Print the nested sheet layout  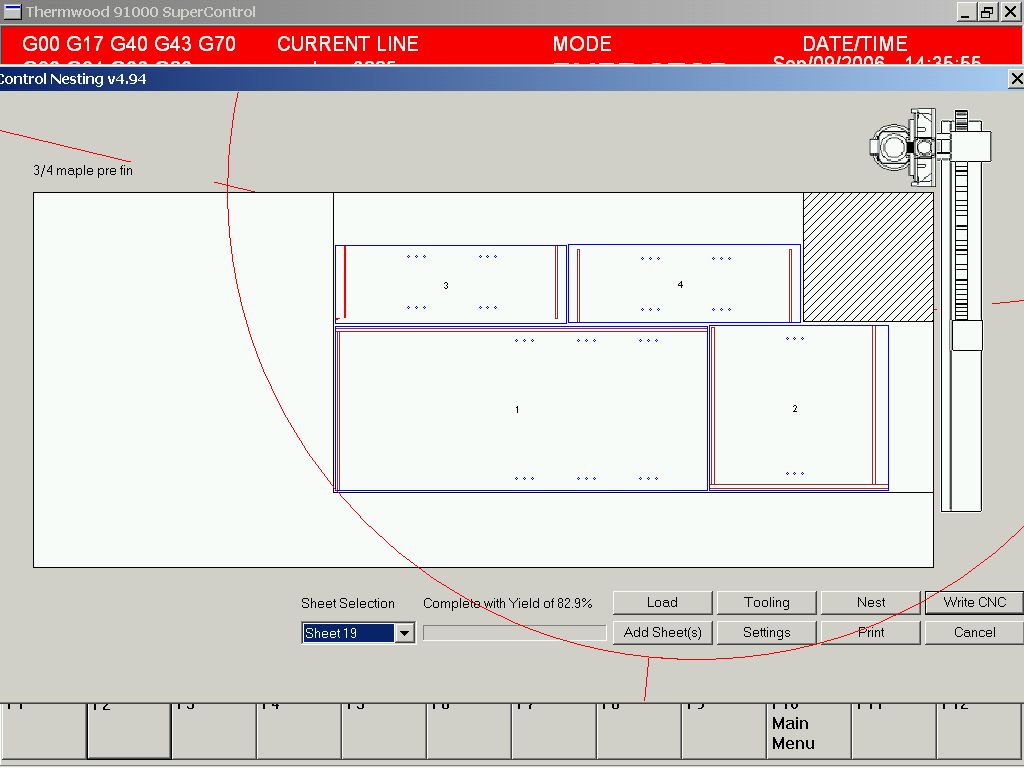tap(870, 632)
